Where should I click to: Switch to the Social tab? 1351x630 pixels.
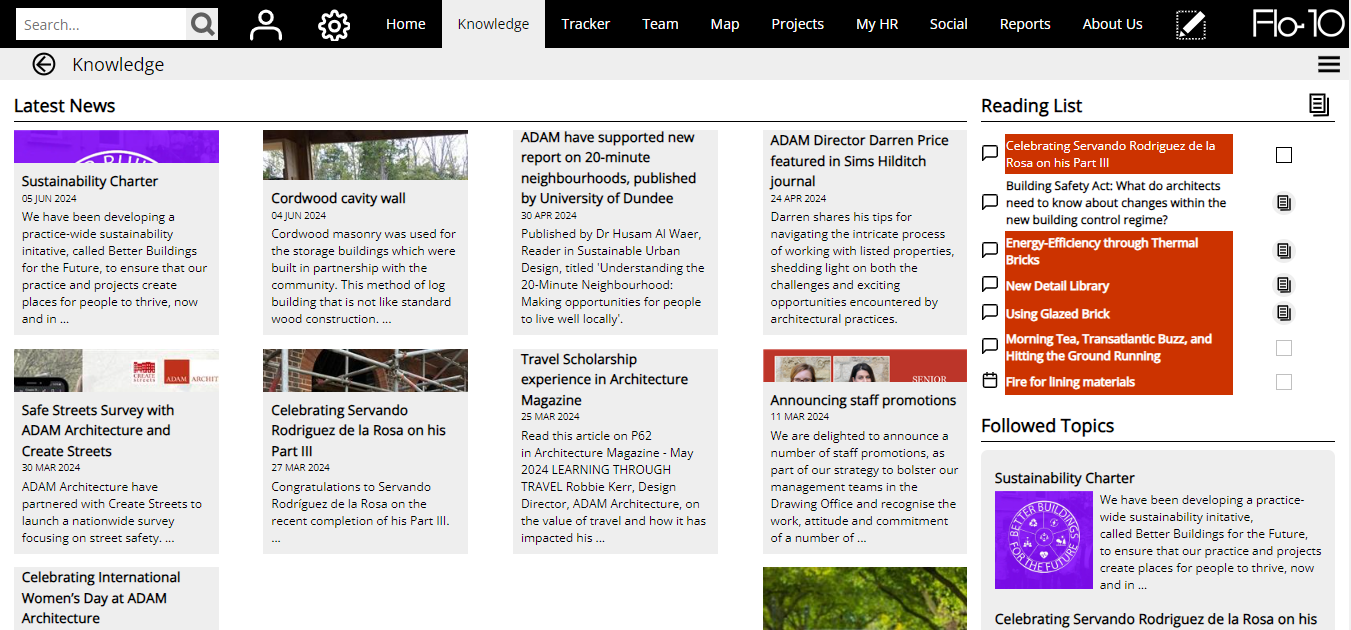(948, 24)
